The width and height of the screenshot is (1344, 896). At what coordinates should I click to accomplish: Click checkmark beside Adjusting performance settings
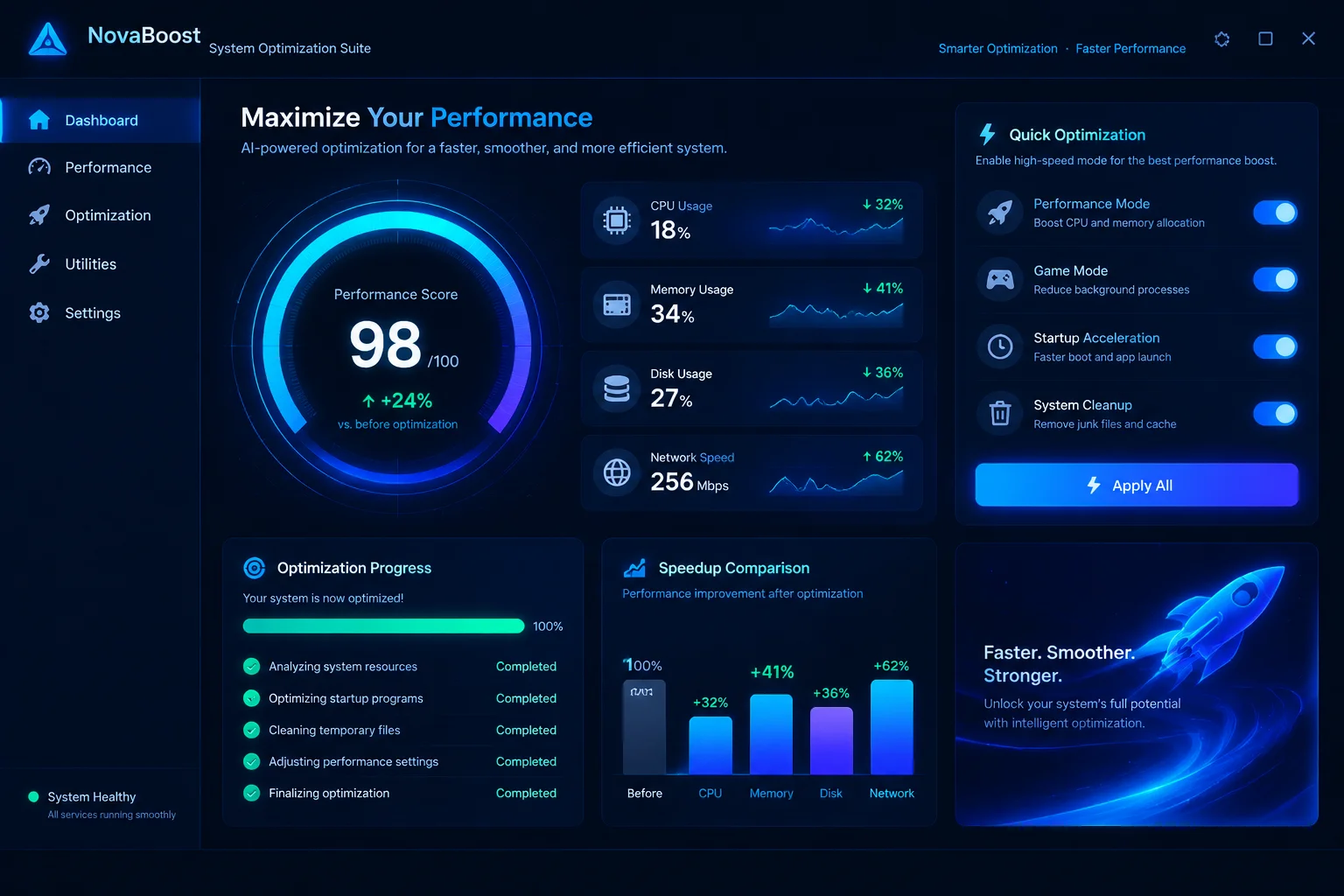[251, 761]
